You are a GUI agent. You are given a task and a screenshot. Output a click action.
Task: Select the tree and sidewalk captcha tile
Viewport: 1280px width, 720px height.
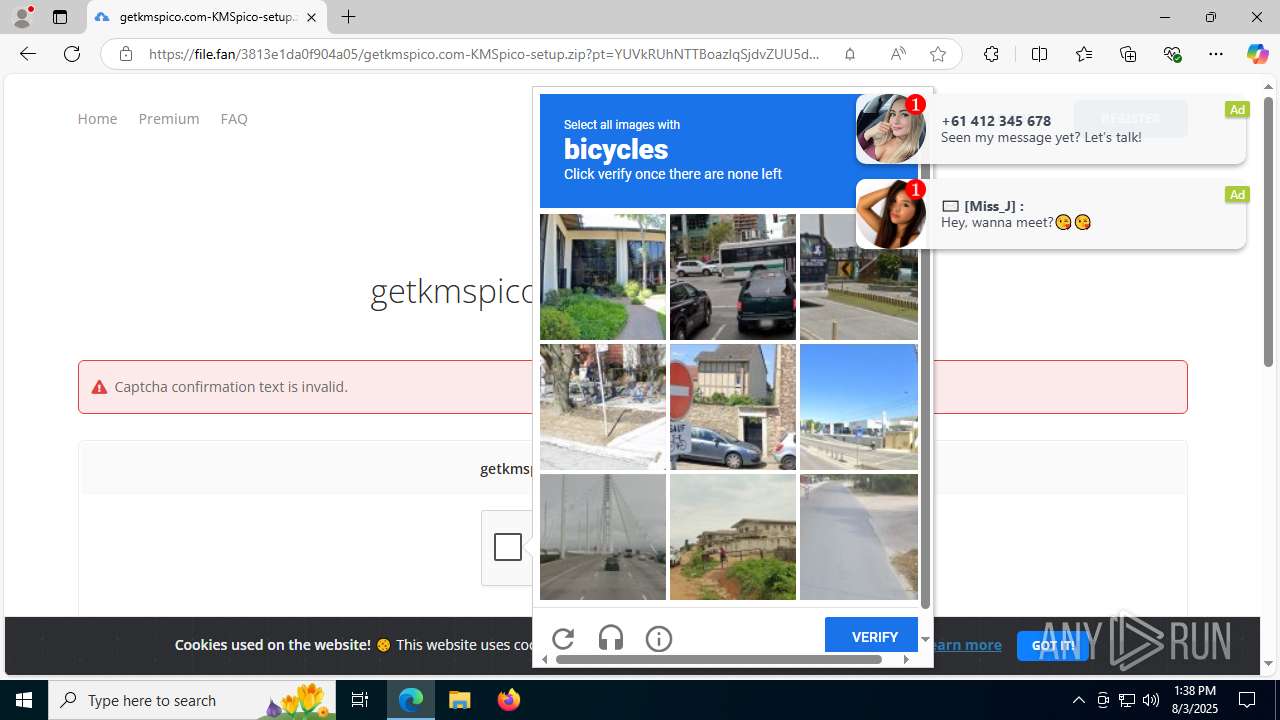[603, 407]
